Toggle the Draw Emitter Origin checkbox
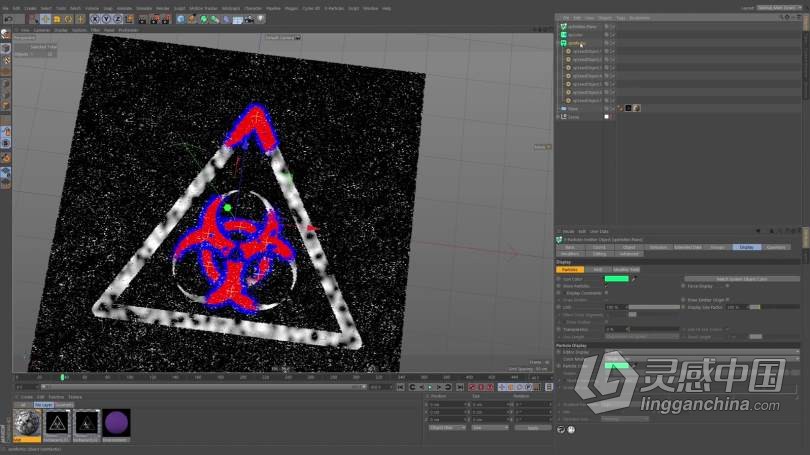 (727, 300)
